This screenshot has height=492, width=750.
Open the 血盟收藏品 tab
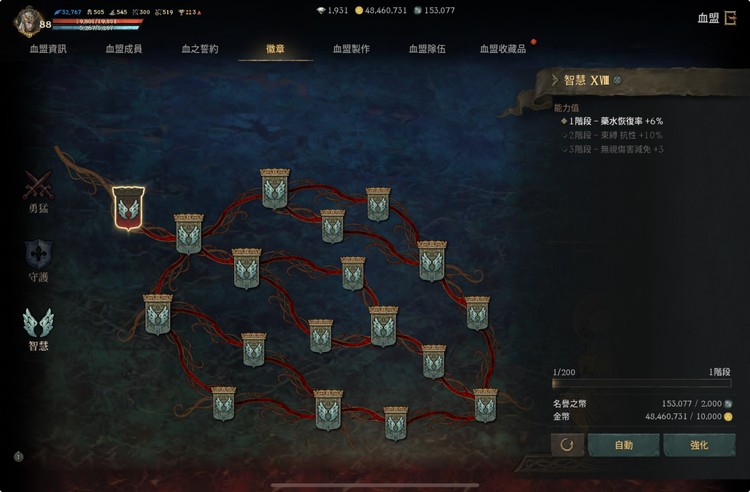503,49
